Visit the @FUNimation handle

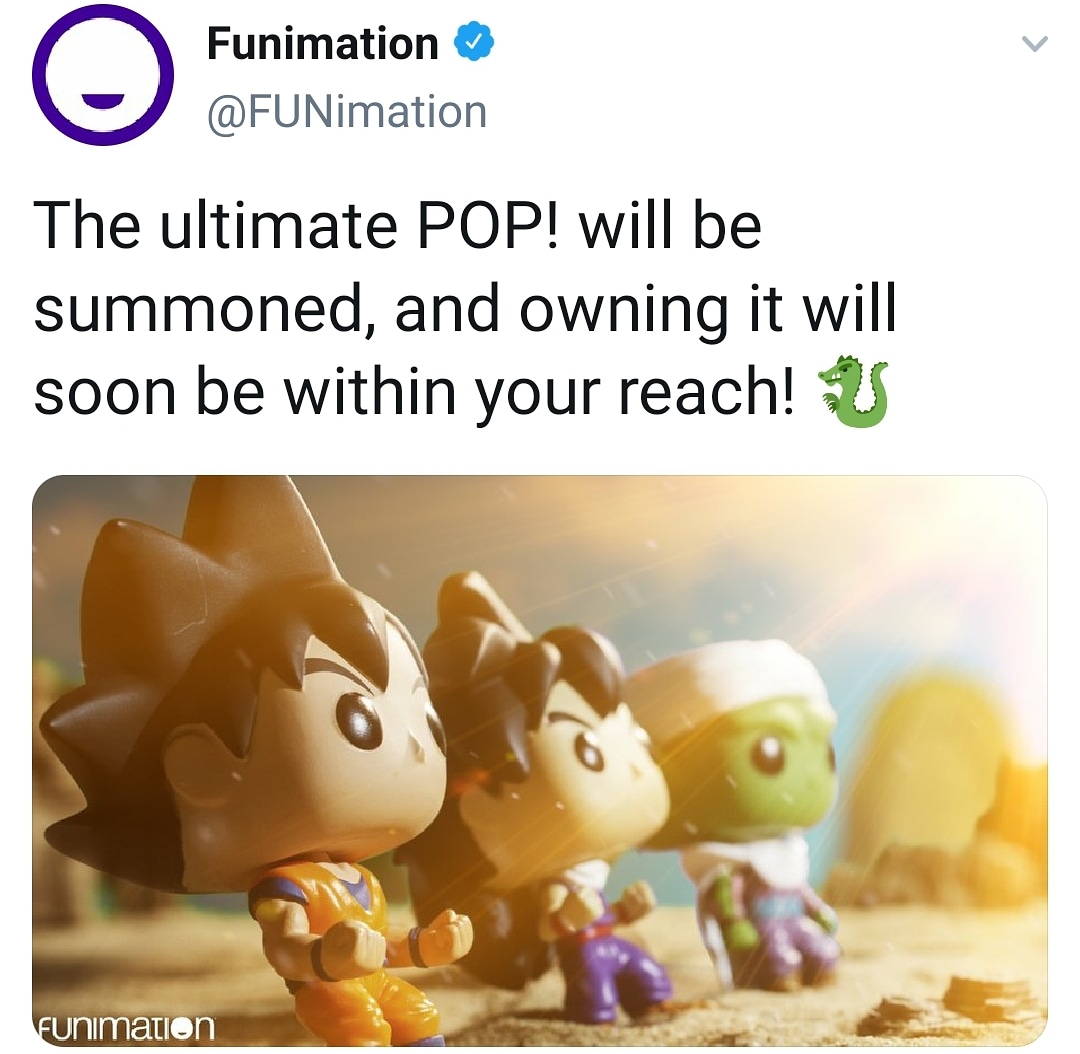click(346, 112)
